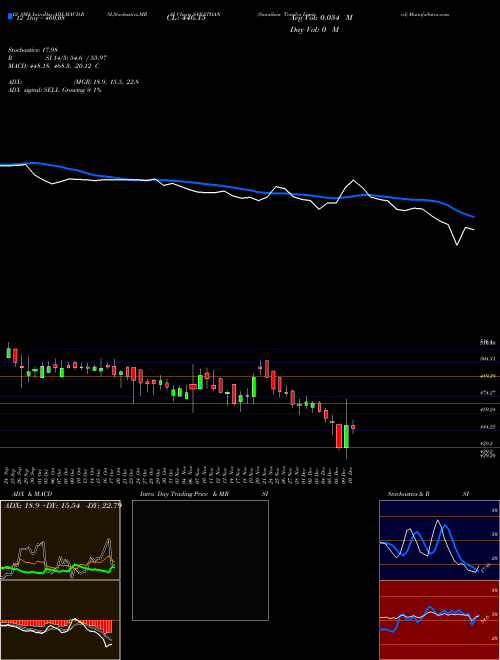Click the 'CL: 446.15' closing price text
The width and height of the screenshot is (500, 660).
click(186, 18)
